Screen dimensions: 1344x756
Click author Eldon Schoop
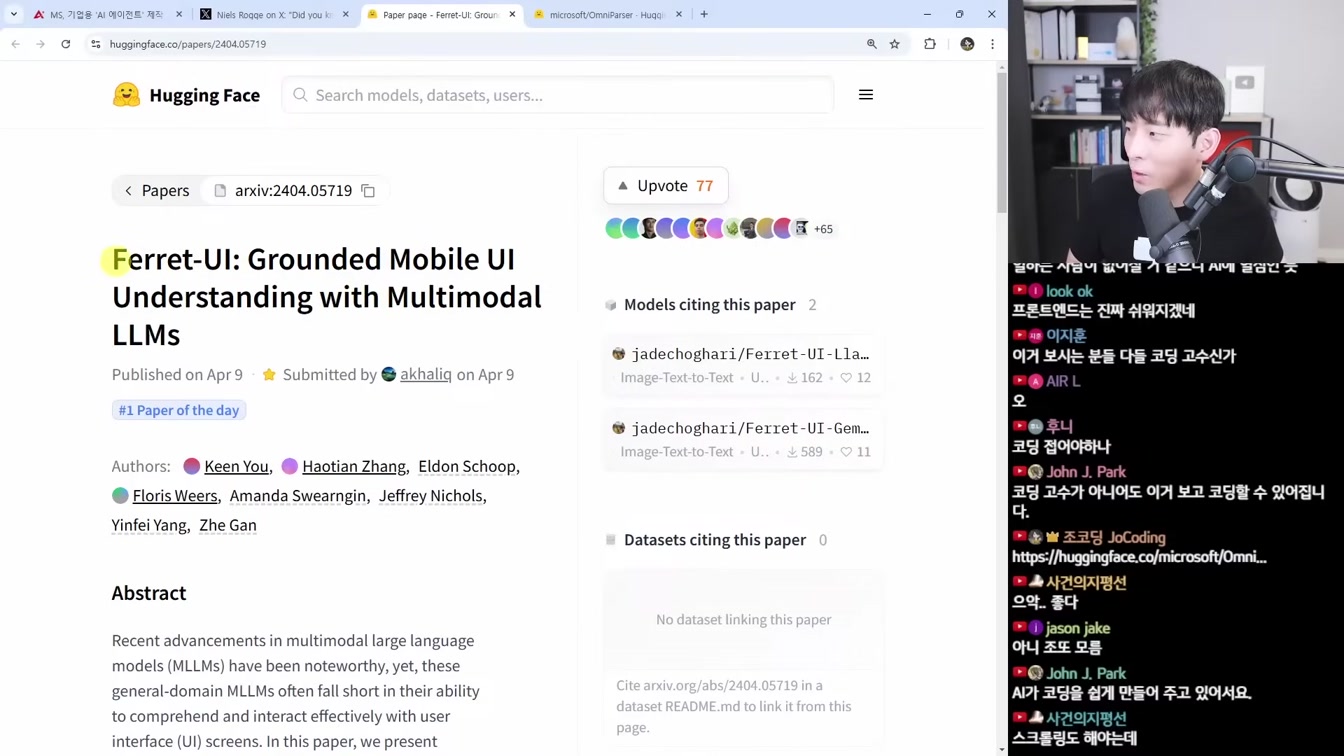pos(467,466)
